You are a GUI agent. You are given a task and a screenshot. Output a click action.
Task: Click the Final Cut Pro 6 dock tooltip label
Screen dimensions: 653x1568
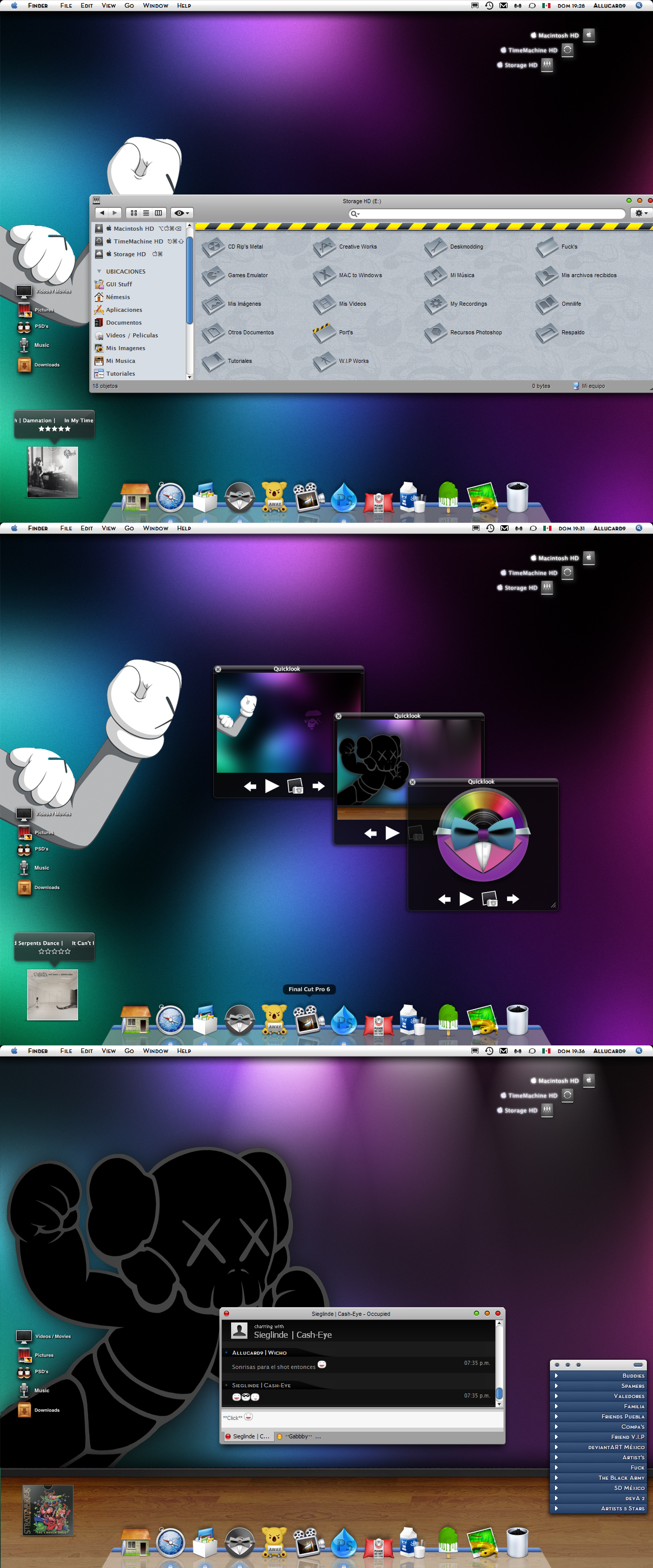309,989
